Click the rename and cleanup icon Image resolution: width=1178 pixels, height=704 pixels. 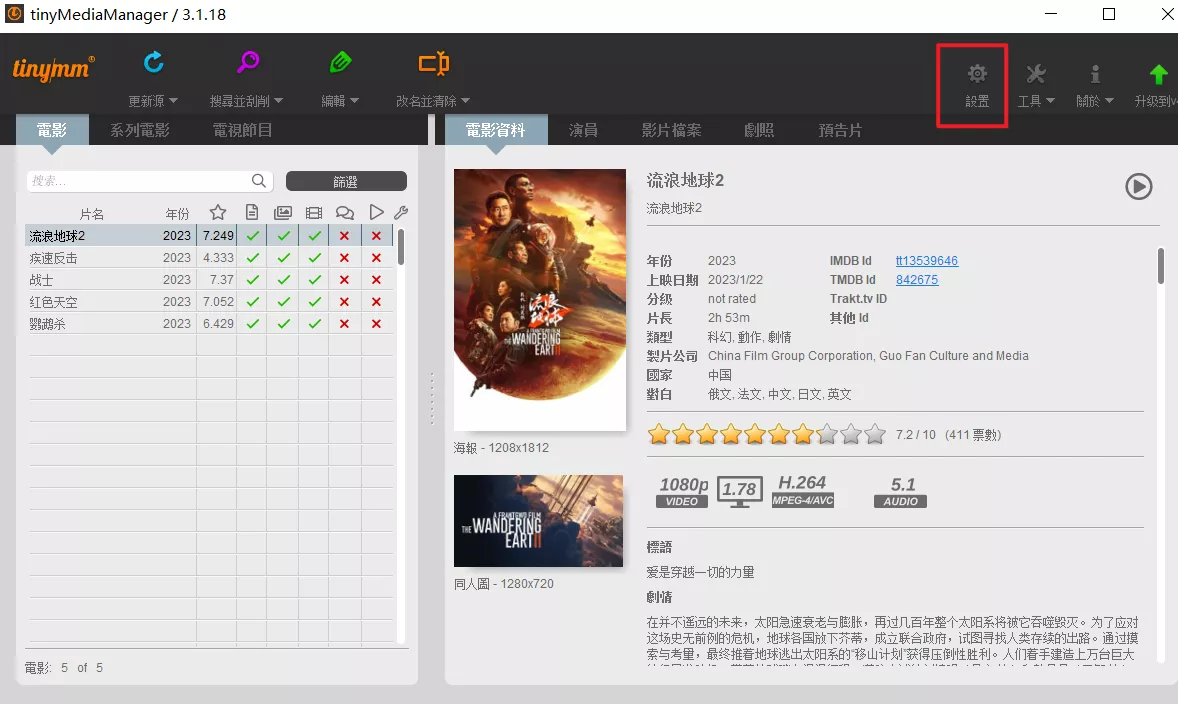[x=433, y=63]
